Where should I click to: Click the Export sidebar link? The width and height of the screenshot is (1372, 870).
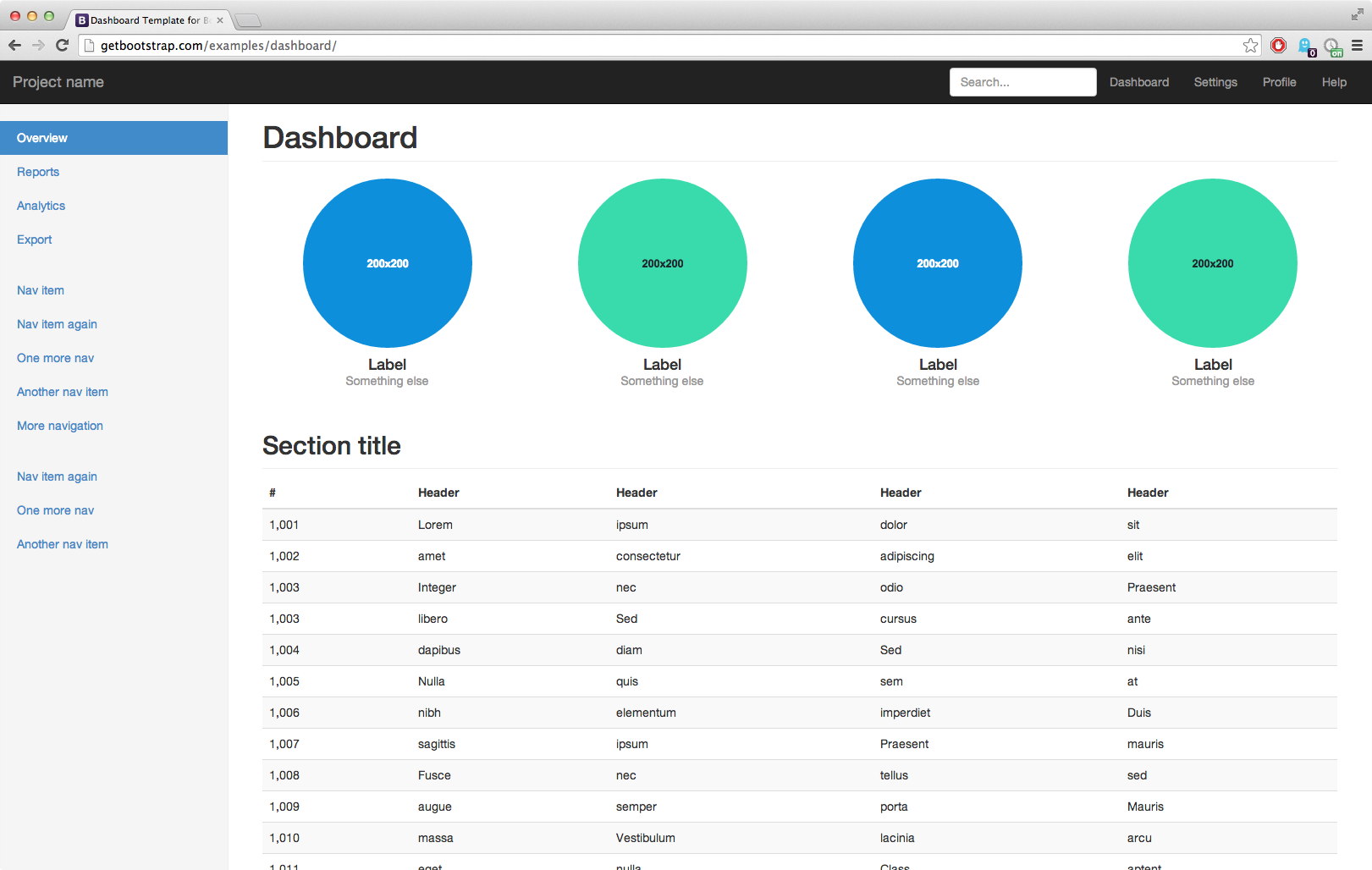tap(34, 240)
